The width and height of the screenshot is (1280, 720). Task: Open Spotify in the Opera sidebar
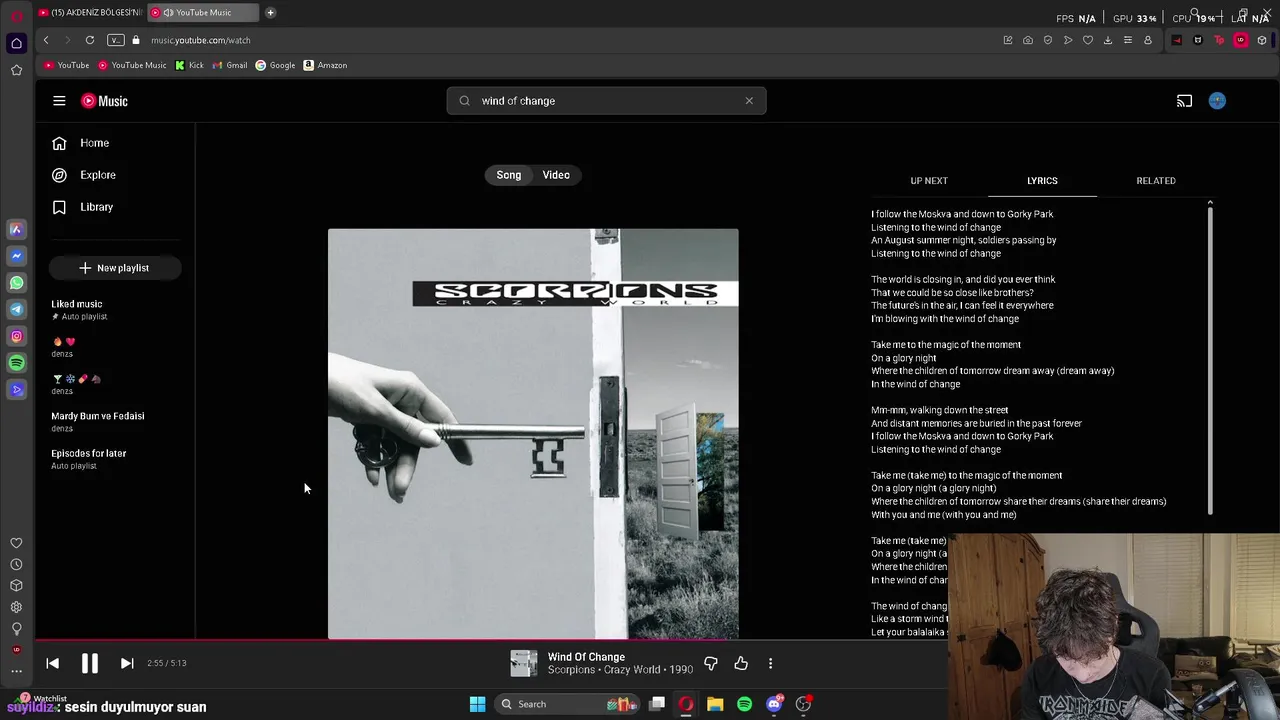(x=16, y=363)
